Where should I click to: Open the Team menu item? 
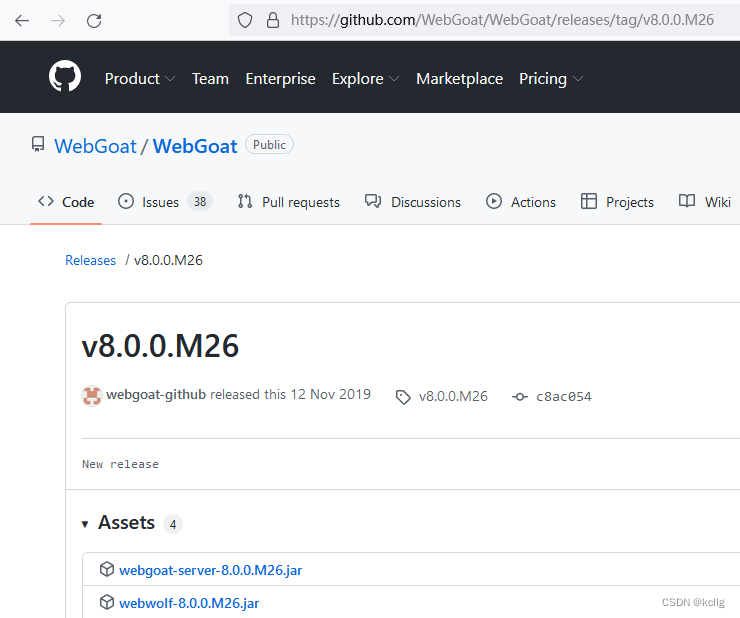(x=210, y=79)
